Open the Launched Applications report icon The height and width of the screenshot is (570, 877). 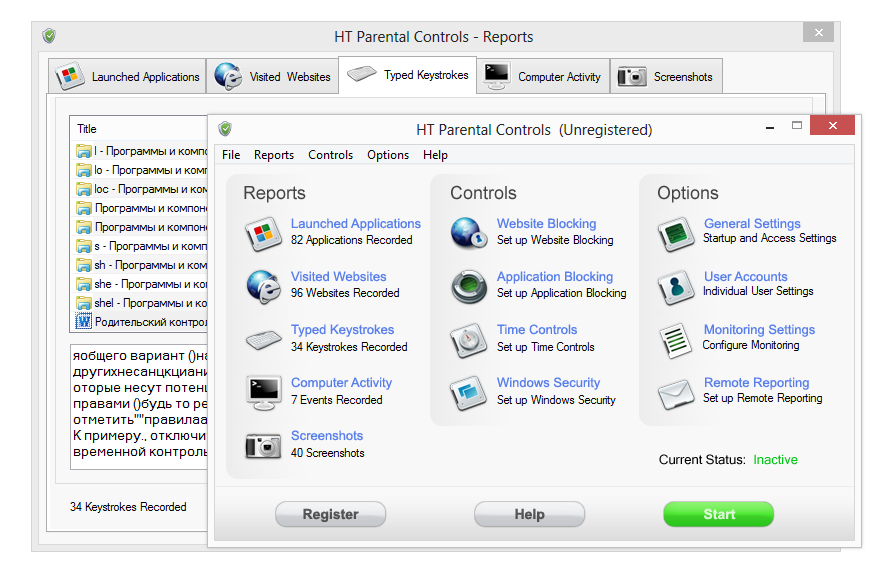click(263, 233)
